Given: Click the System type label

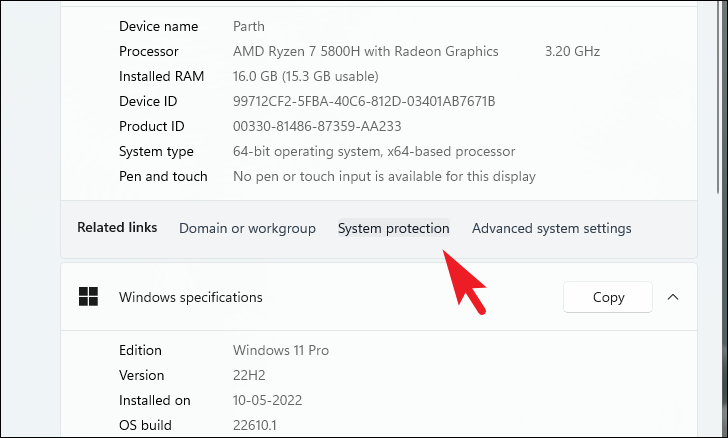Looking at the screenshot, I should coord(156,151).
